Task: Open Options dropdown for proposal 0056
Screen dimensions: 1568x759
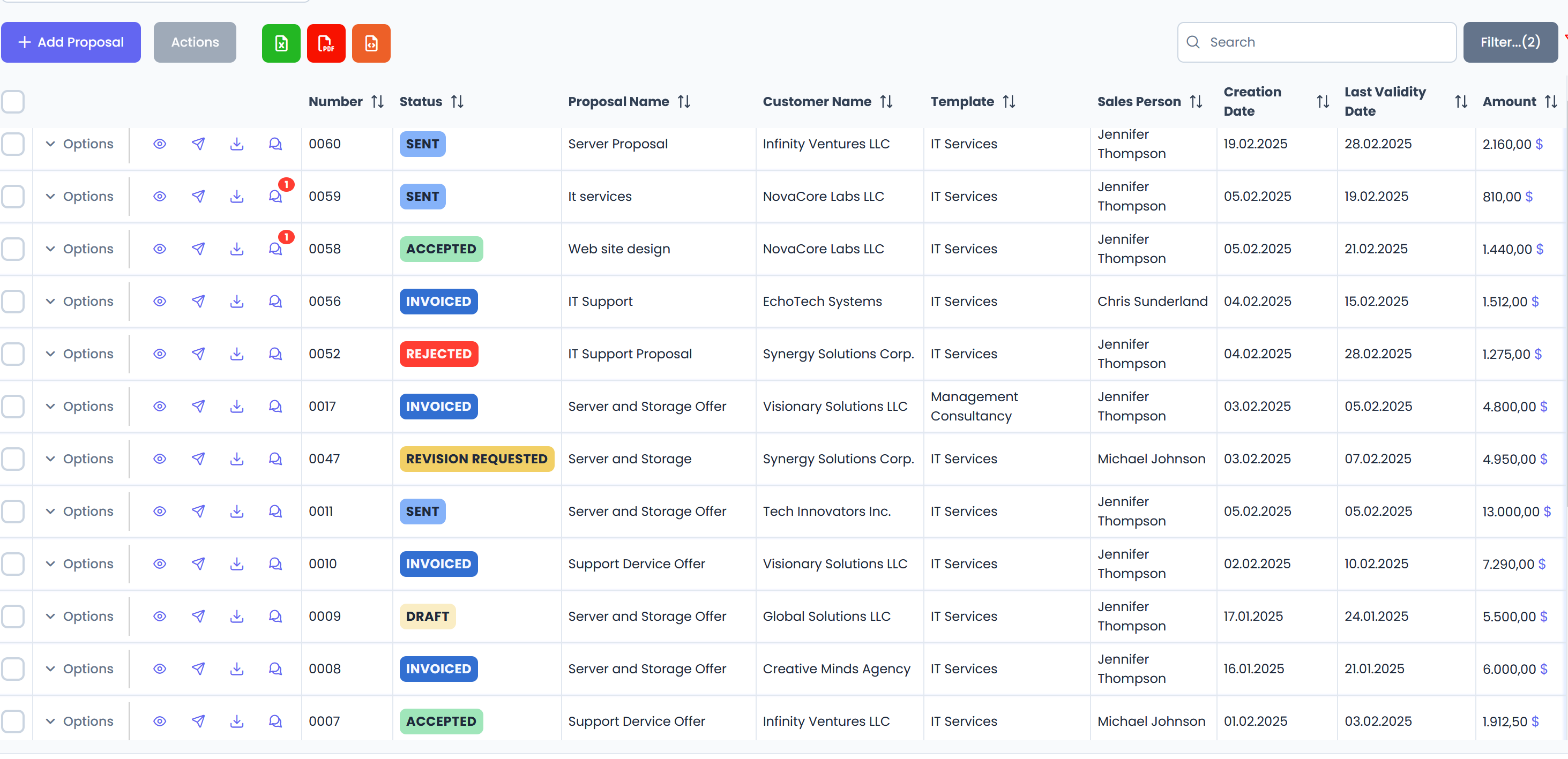Action: click(80, 302)
